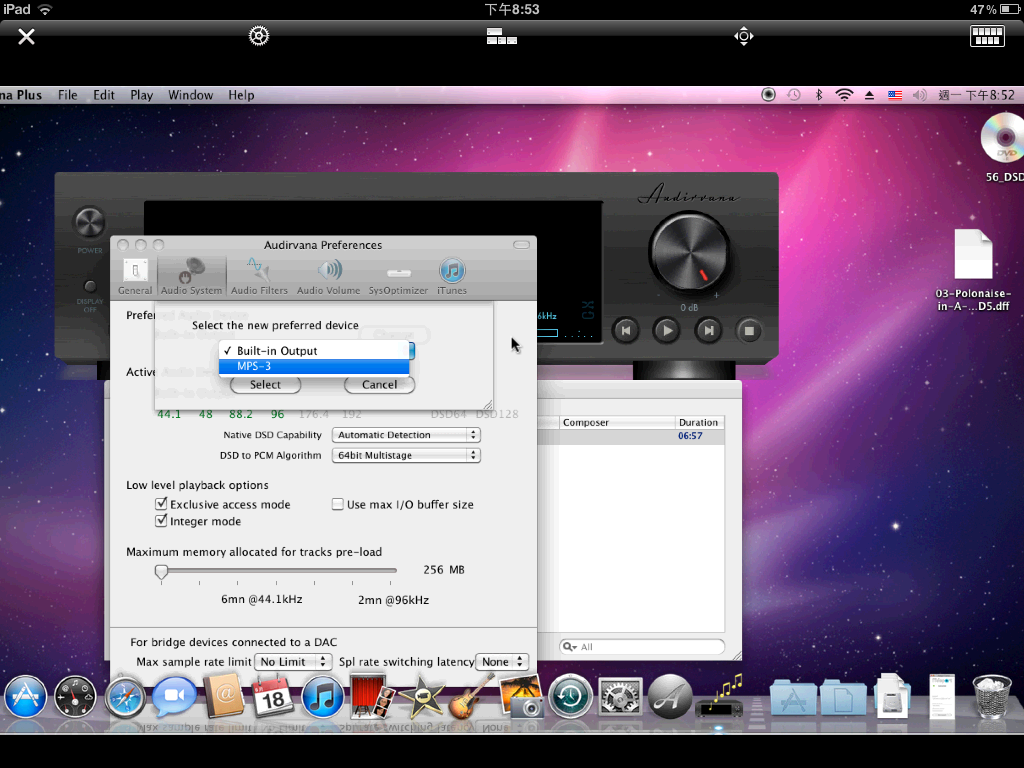Open App Store from the Dock
1024x768 pixels.
[25, 696]
